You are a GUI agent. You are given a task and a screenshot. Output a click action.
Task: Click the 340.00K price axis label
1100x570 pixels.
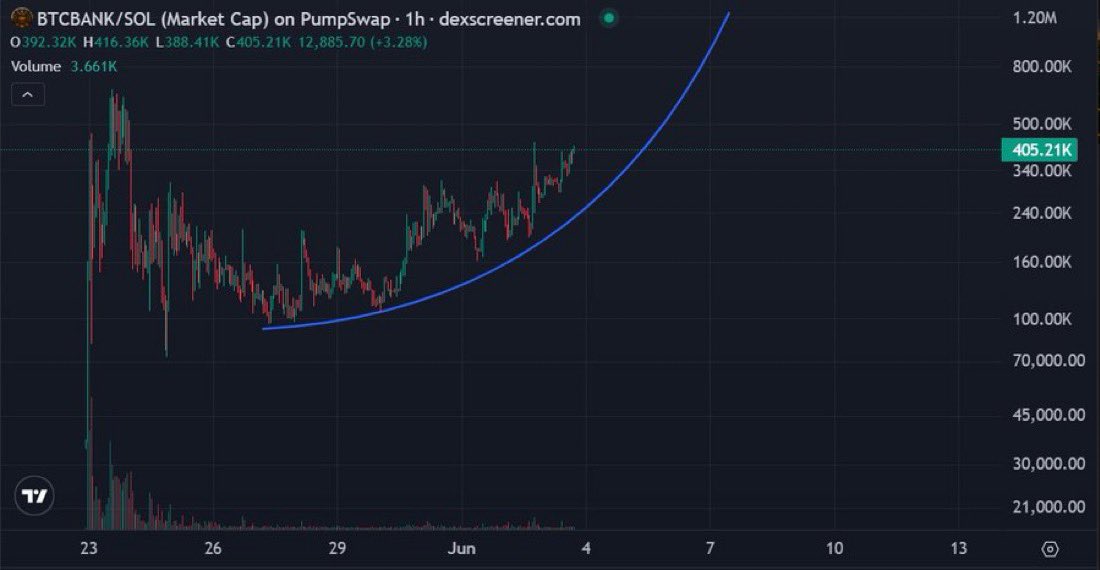point(1042,170)
